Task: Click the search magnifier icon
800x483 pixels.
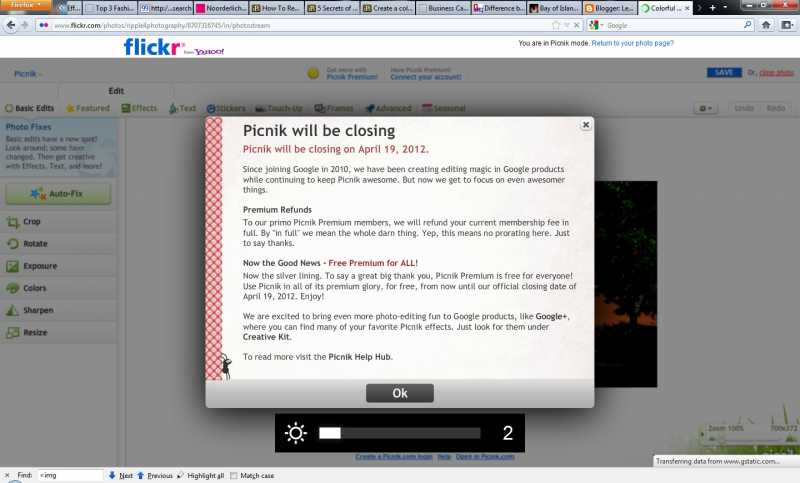Action: coord(747,24)
